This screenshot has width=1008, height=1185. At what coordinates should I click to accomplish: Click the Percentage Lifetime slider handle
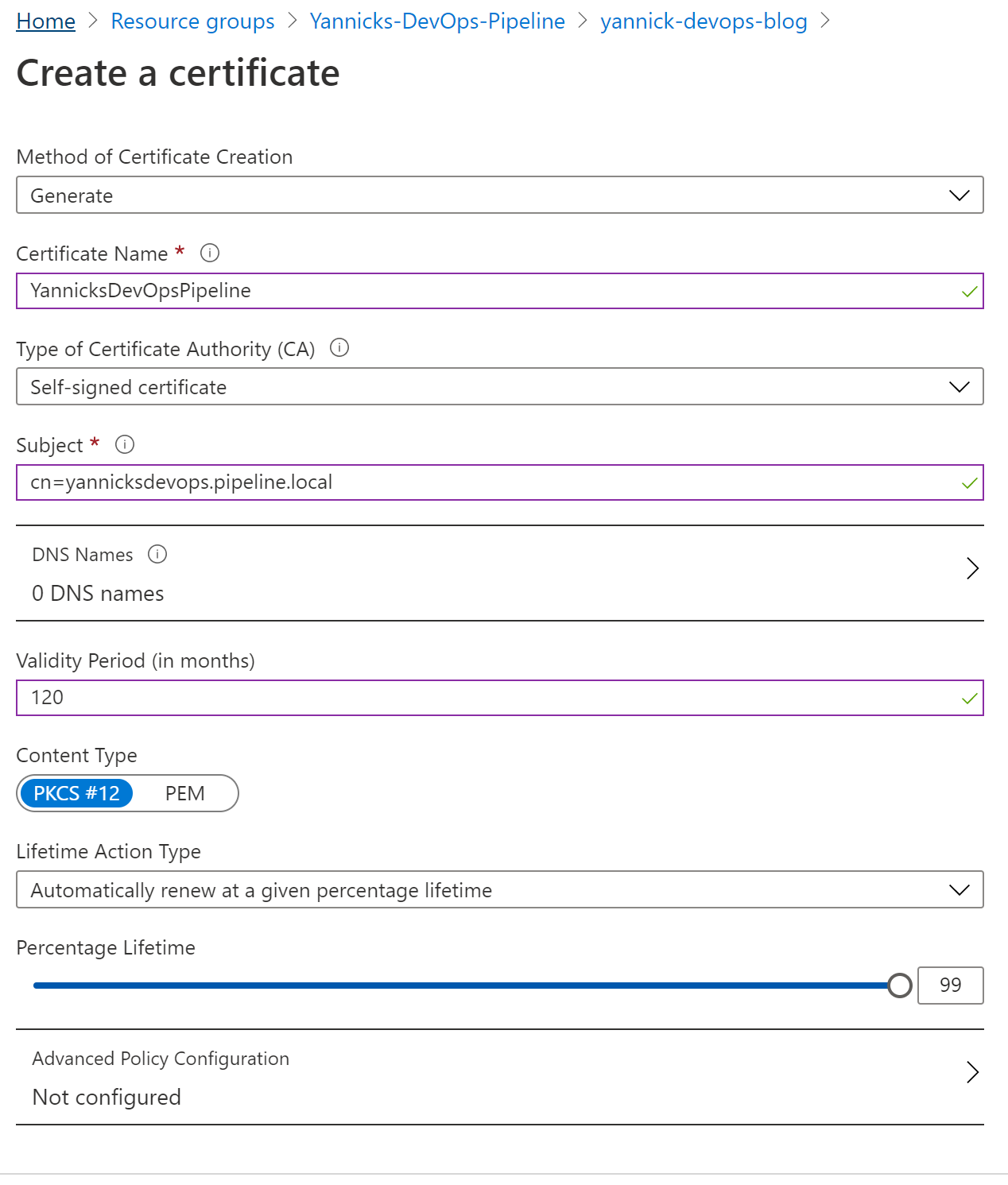[x=899, y=986]
